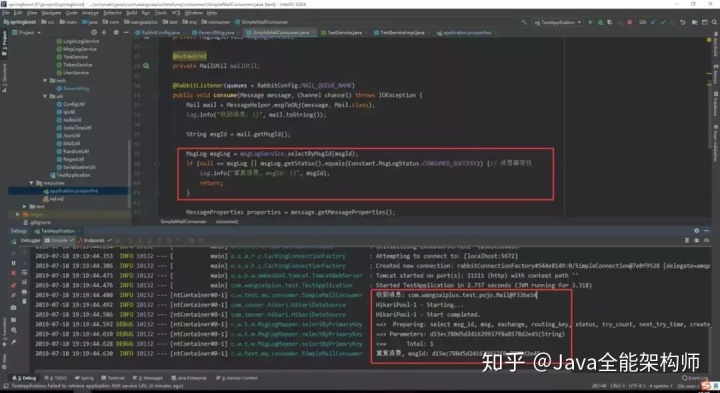Open Project panel settings gear
This screenshot has height=393, width=720.
coord(116,33)
